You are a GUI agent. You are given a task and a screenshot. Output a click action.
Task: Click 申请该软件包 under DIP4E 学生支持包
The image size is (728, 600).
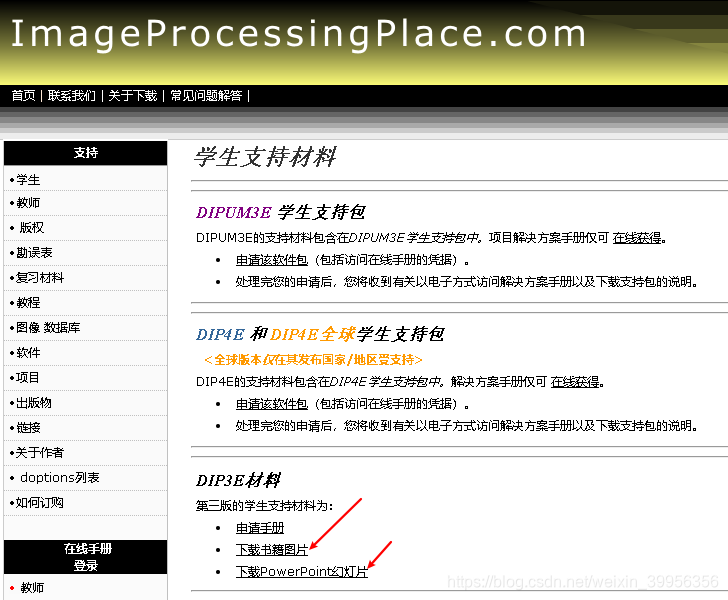[272, 404]
